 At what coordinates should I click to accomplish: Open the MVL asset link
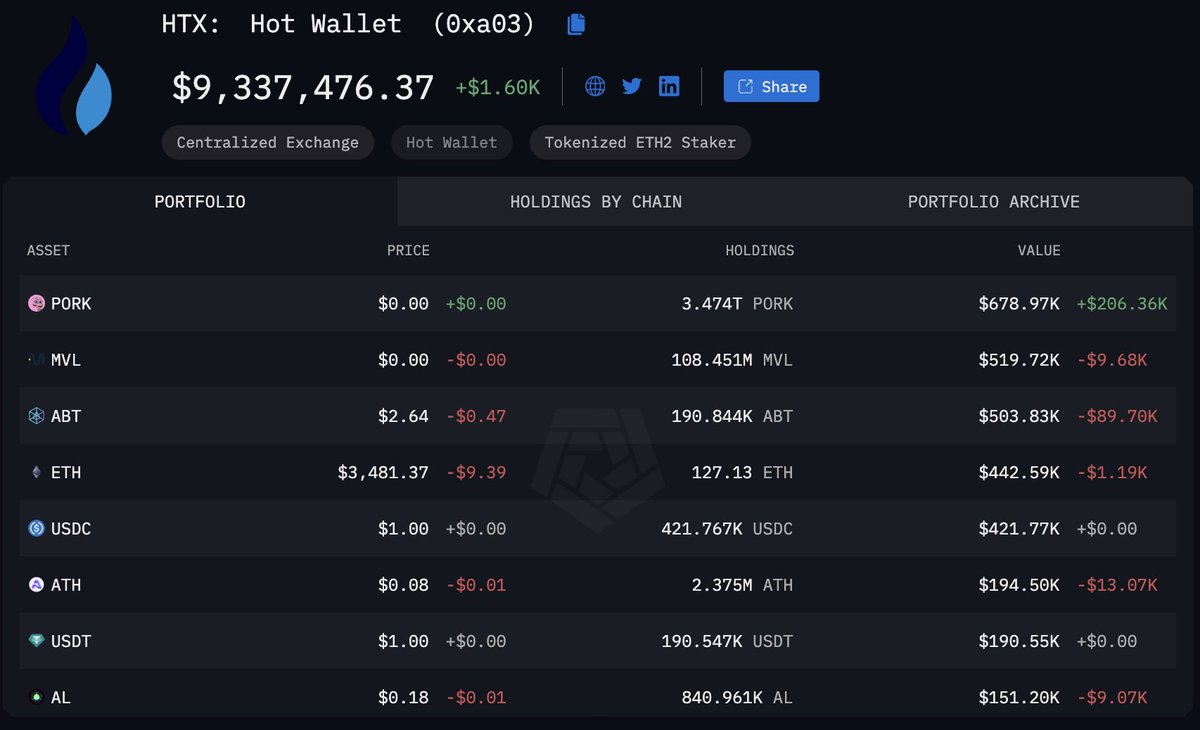pos(66,360)
